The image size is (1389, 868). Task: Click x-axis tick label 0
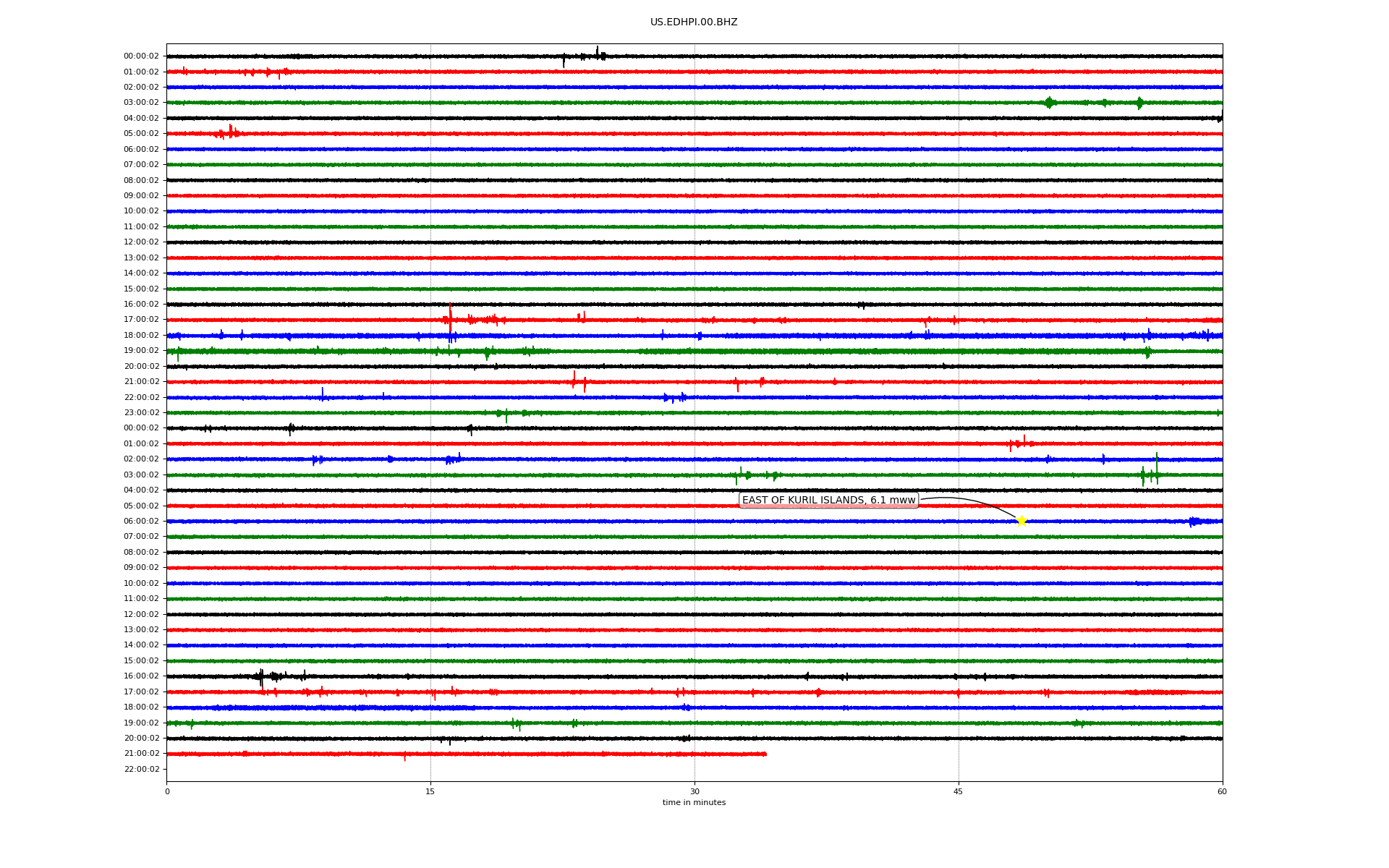point(167,791)
